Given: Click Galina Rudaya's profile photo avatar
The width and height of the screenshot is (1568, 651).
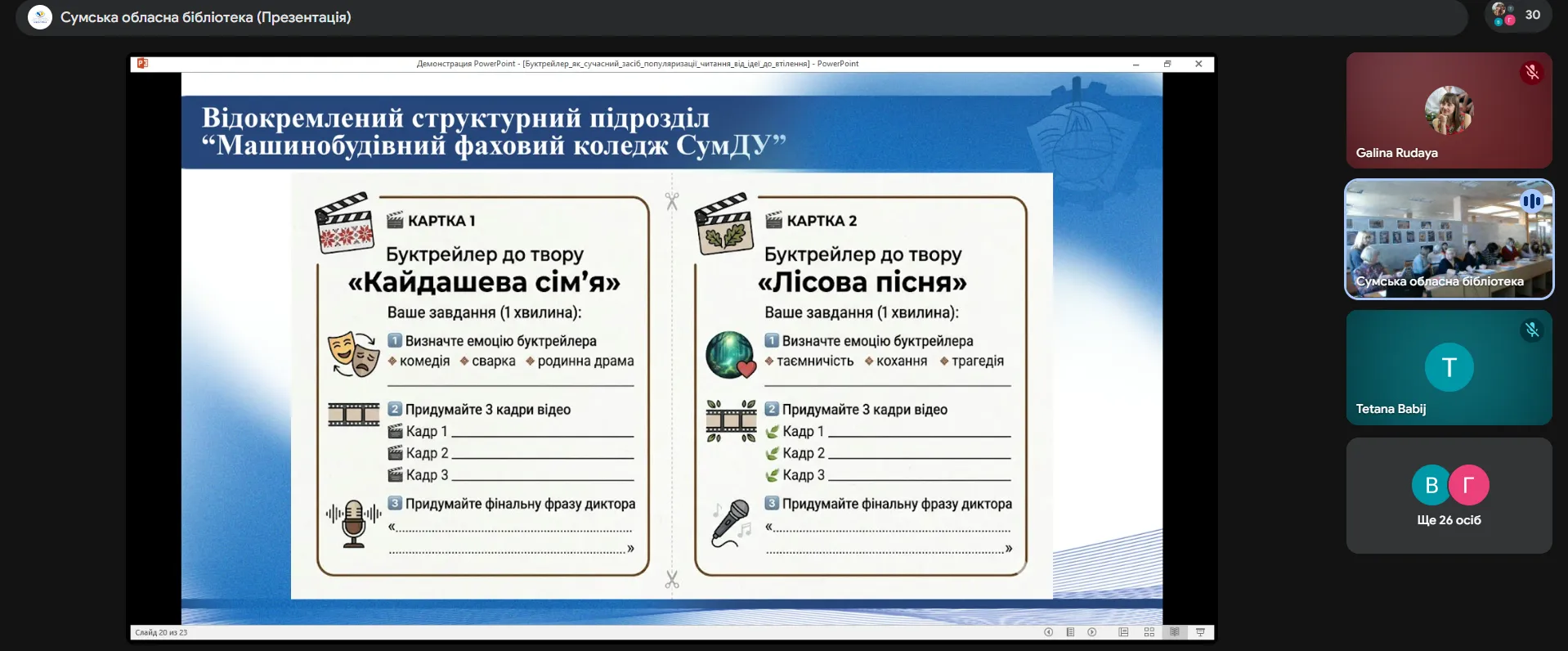Looking at the screenshot, I should pyautogui.click(x=1449, y=110).
